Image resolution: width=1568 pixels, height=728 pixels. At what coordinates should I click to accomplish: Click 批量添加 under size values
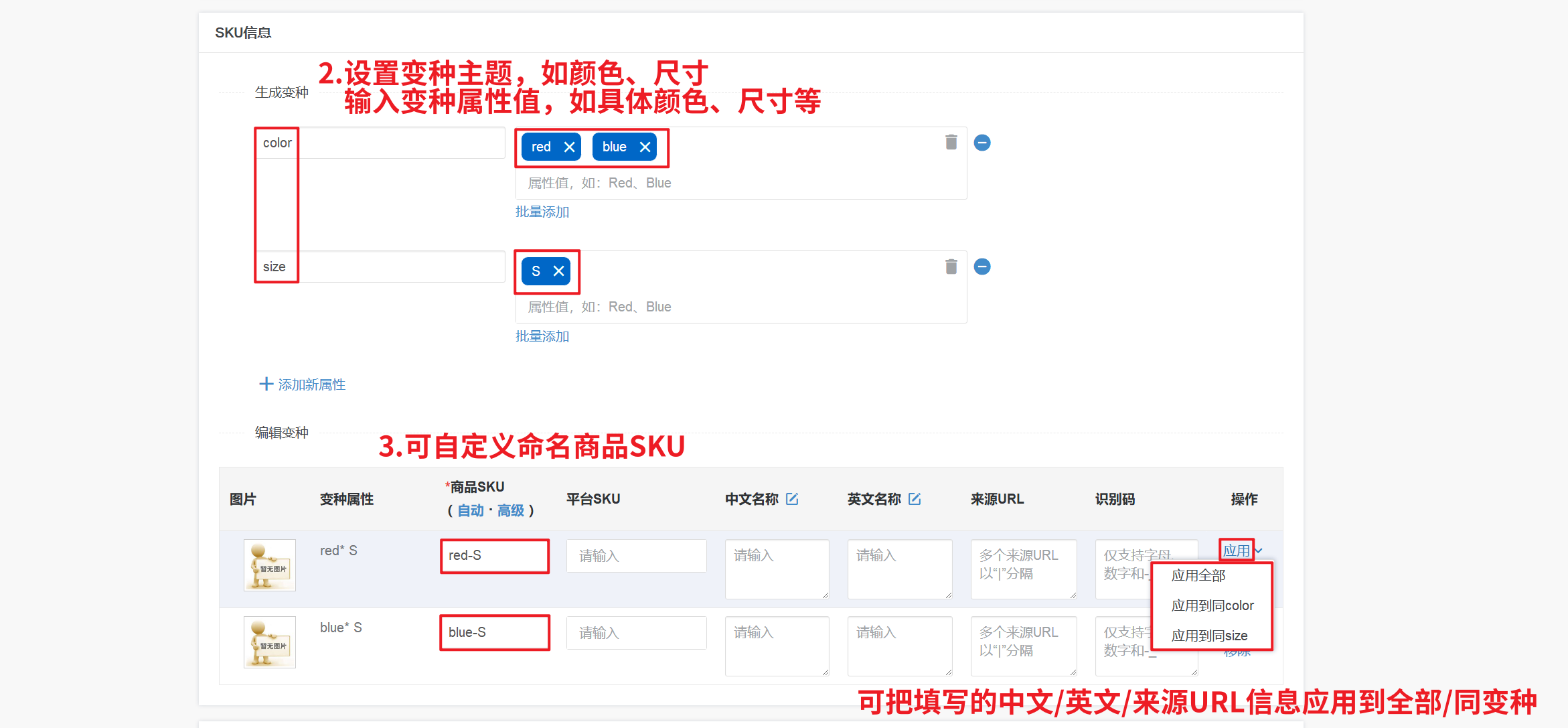pos(542,336)
